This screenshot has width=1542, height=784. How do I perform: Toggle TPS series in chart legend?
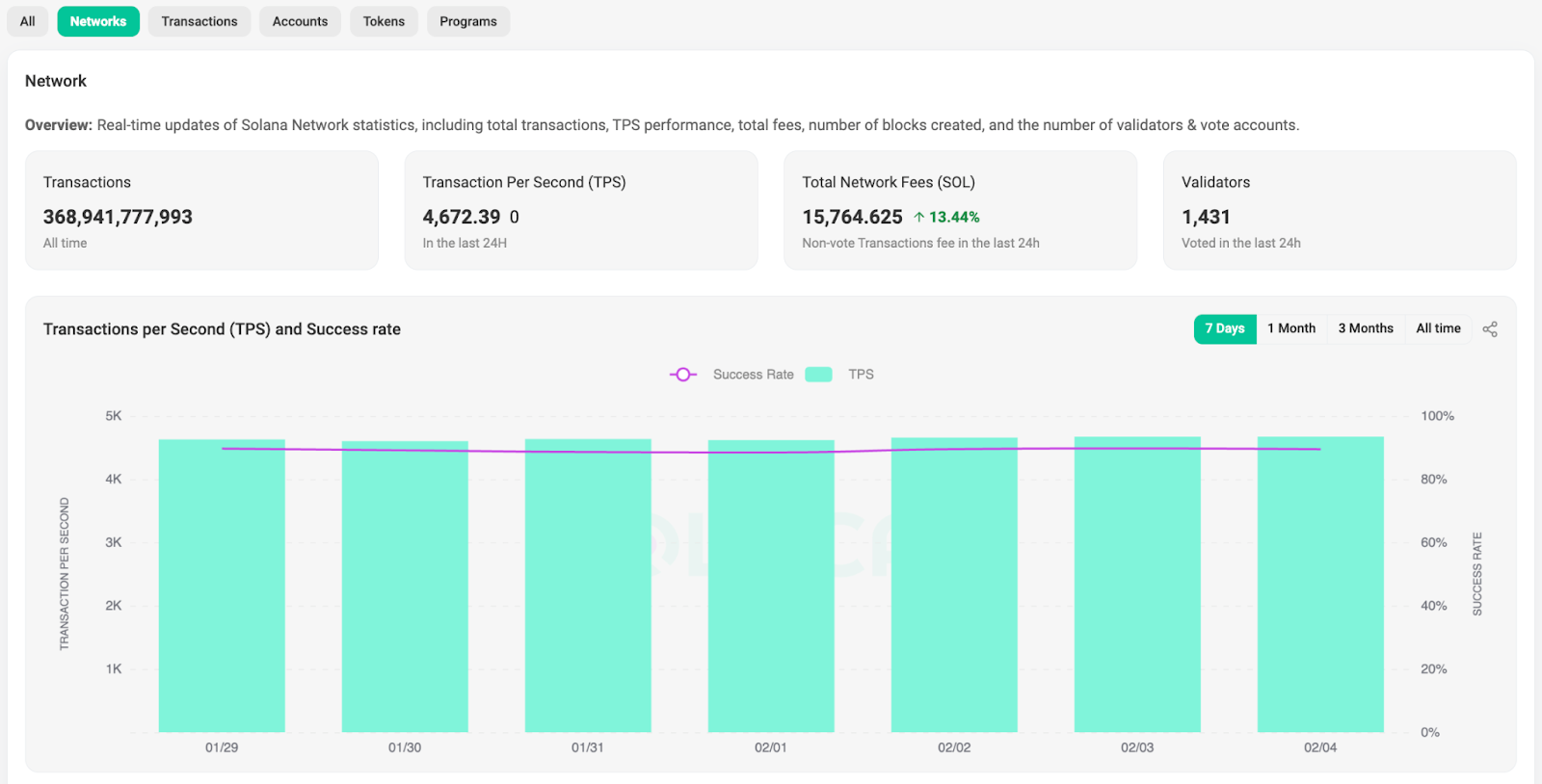click(x=861, y=375)
